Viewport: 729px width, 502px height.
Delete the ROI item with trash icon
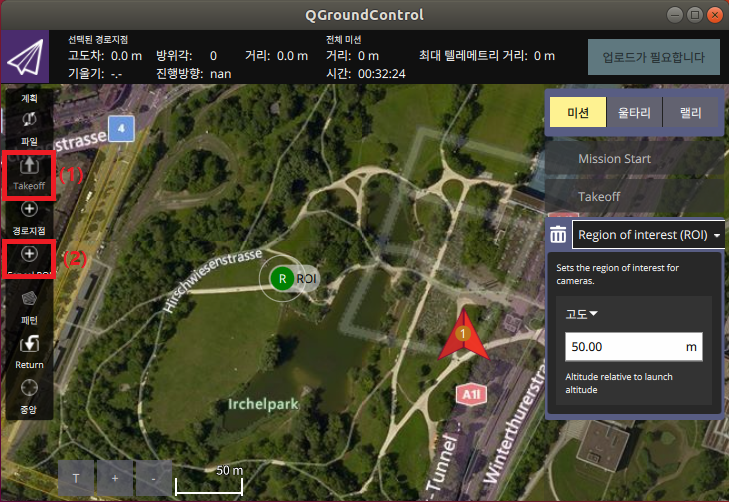[x=558, y=234]
